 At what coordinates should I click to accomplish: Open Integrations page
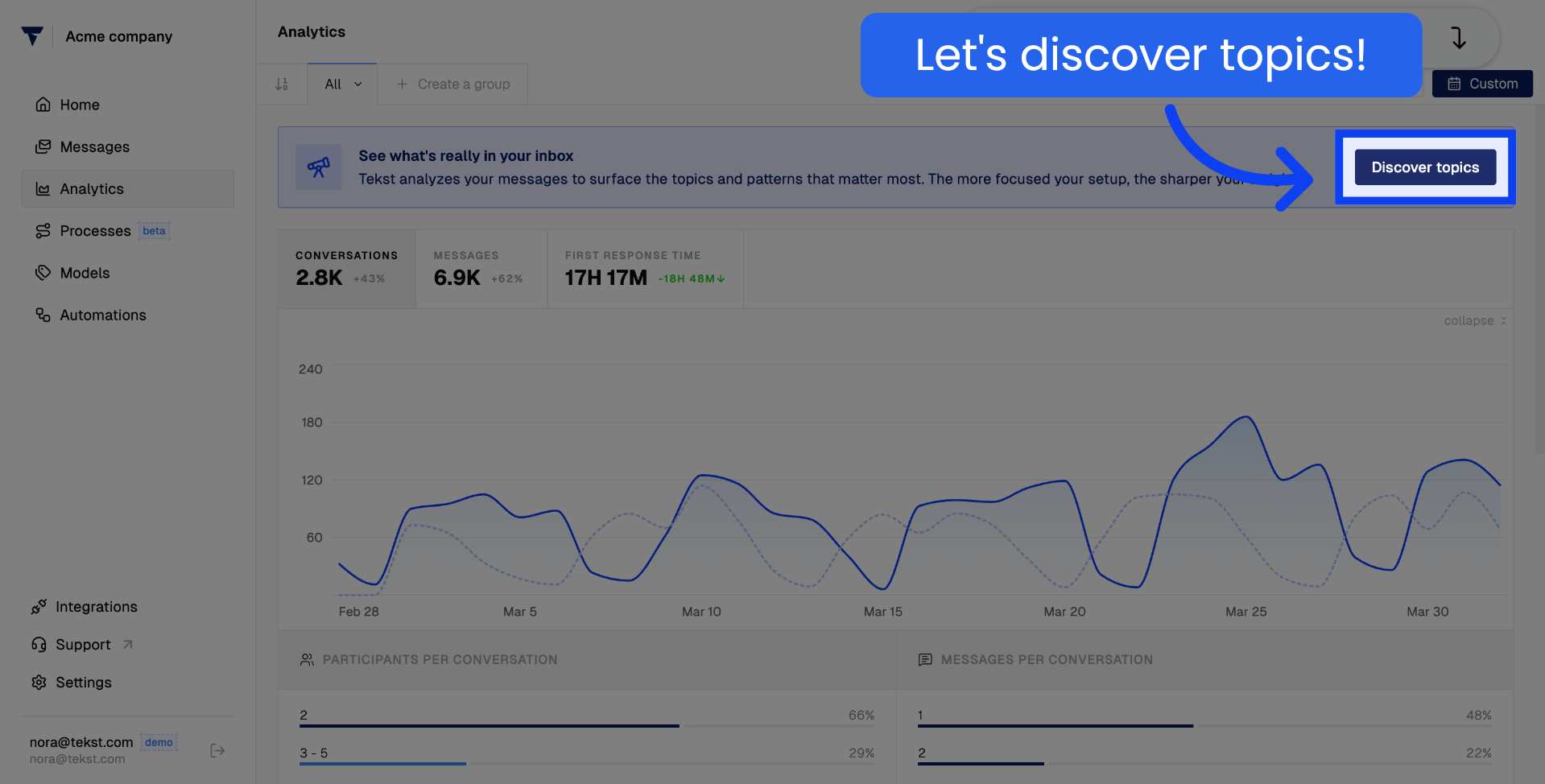96,607
